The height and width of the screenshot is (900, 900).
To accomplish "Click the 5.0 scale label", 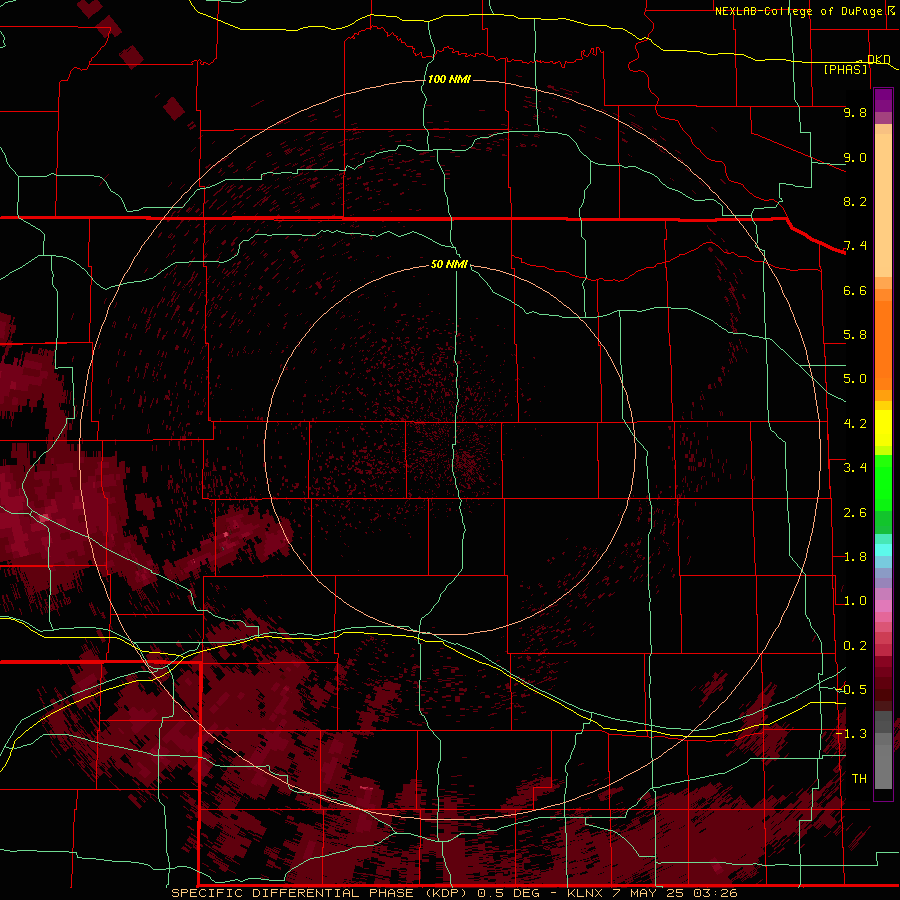I will (855, 379).
